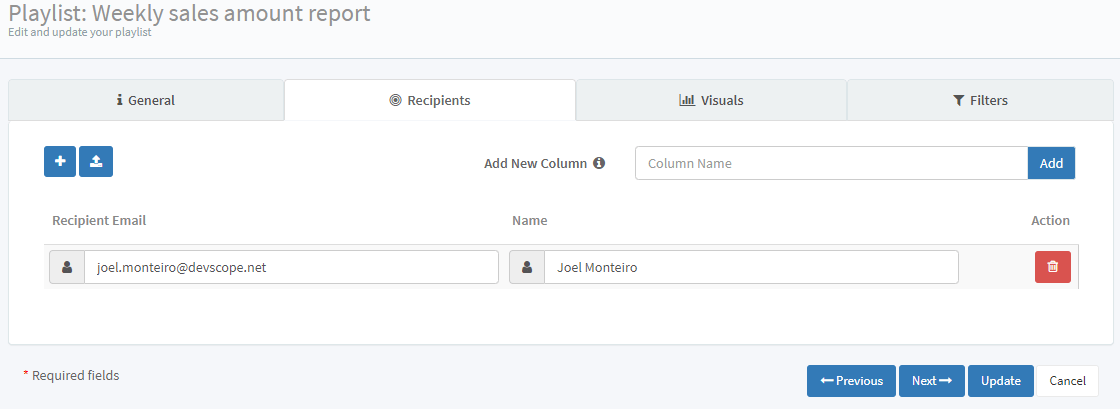The image size is (1120, 409).
Task: Switch to the Recipients tab
Action: coord(430,100)
